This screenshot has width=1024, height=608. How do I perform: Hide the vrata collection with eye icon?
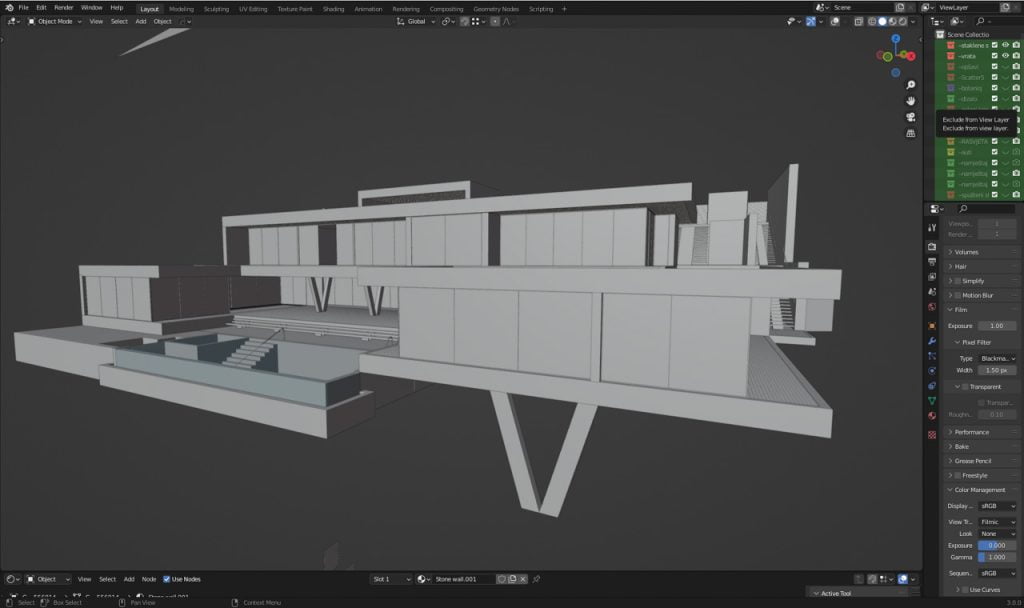tap(1005, 56)
